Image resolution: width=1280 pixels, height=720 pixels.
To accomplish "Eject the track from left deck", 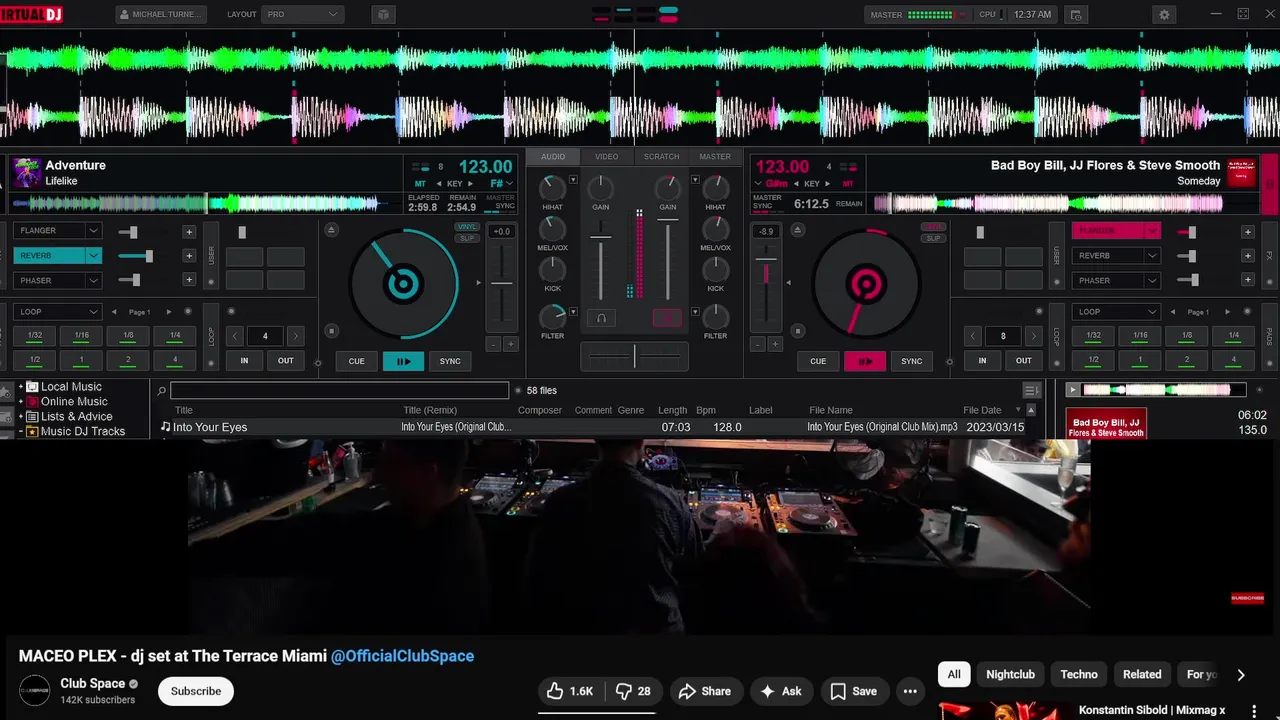I will pos(331,230).
